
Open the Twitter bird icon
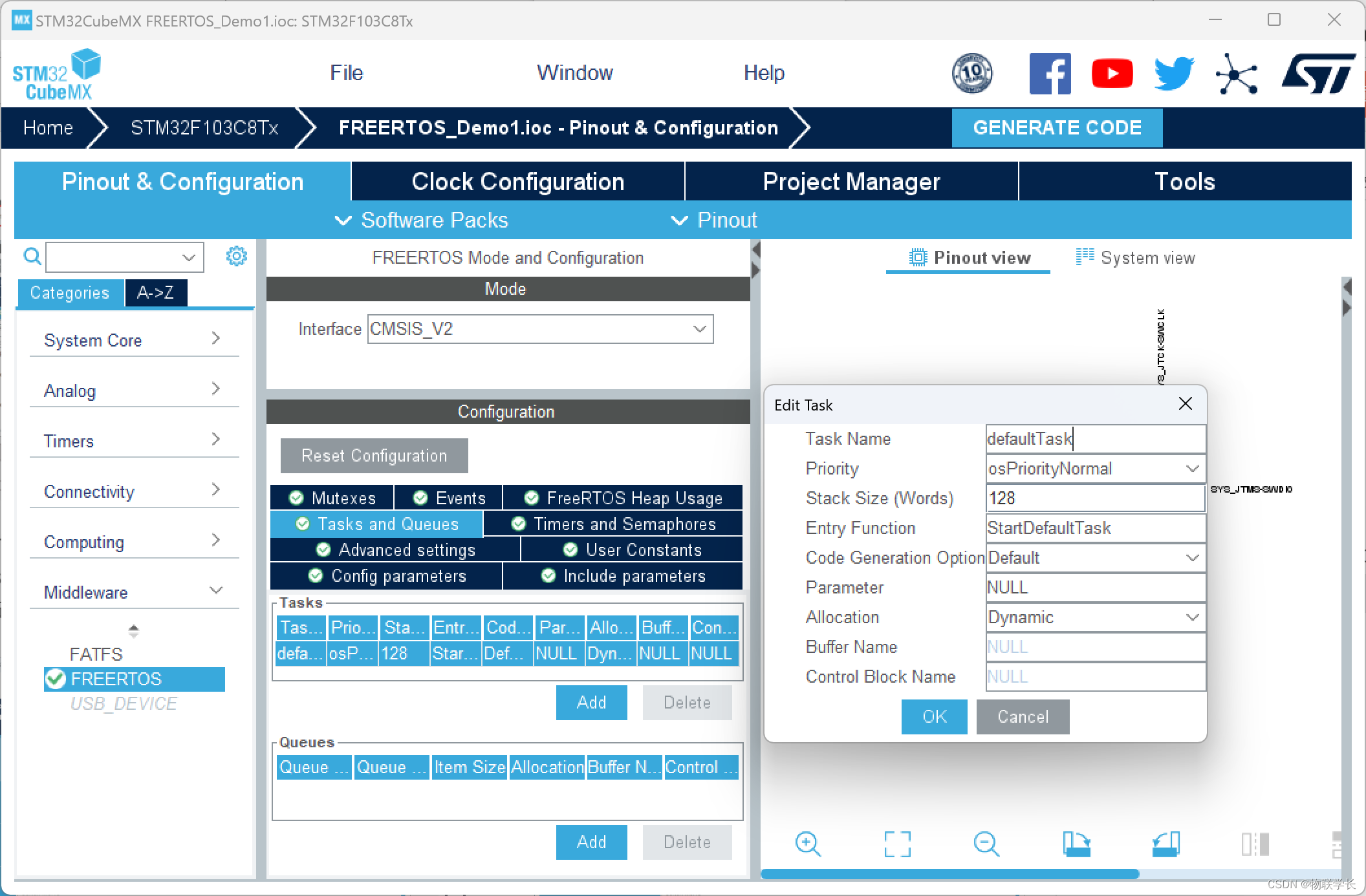(x=1174, y=73)
